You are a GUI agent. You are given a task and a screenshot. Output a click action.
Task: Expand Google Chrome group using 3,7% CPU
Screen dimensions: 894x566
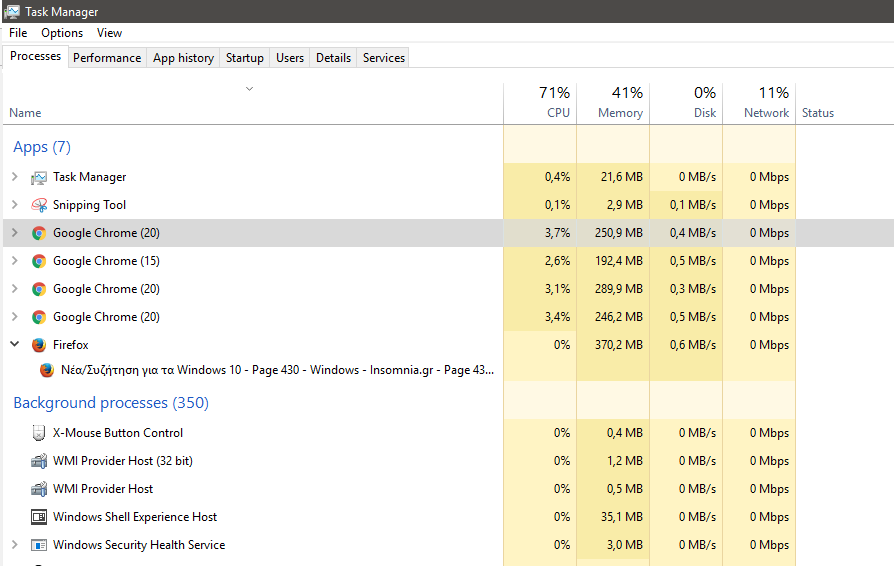pyautogui.click(x=15, y=233)
